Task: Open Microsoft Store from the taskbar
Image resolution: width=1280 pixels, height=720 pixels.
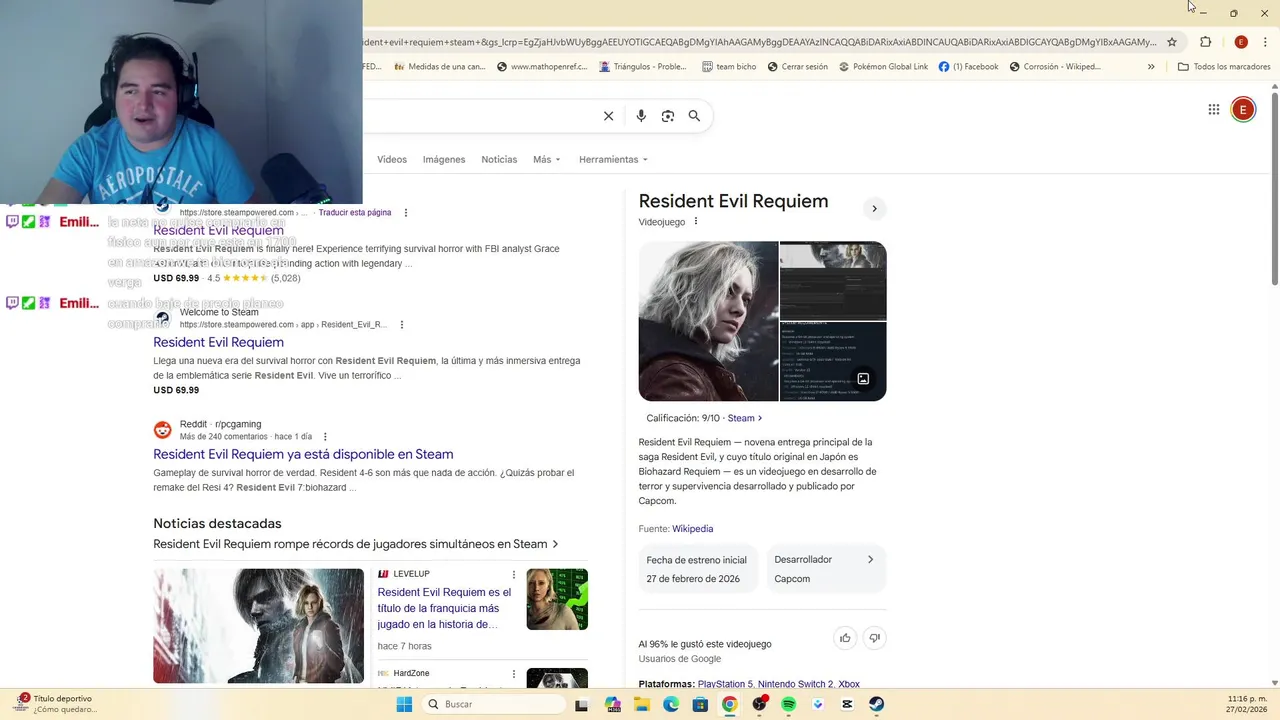Action: [700, 704]
